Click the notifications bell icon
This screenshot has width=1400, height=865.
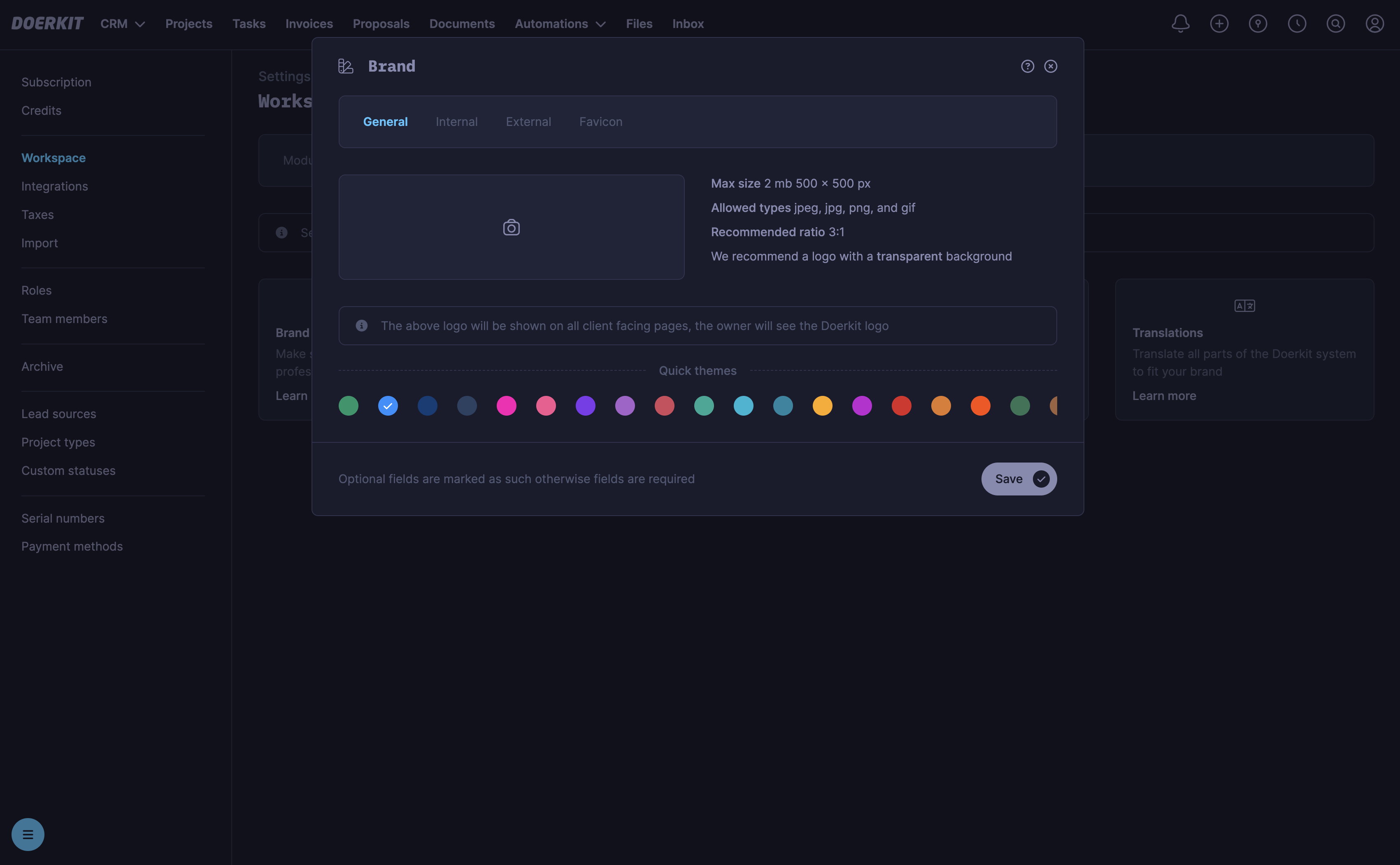1180,23
